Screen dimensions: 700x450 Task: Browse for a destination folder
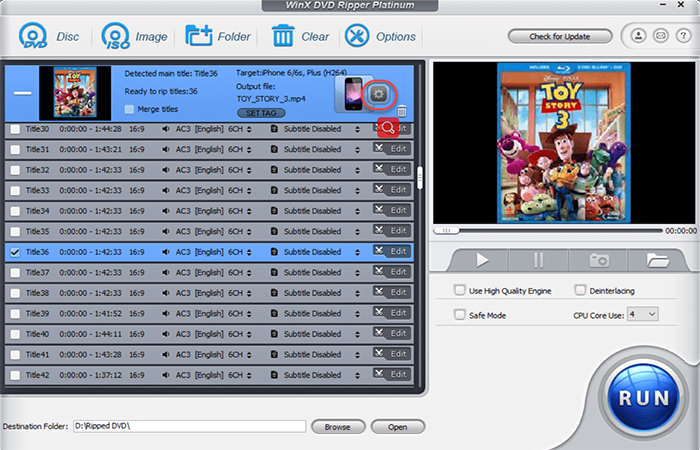tap(338, 427)
